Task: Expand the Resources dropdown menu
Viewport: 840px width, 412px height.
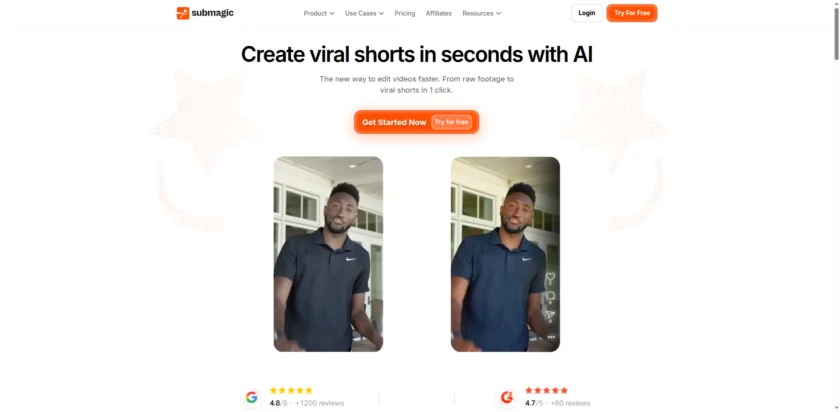Action: (x=482, y=13)
